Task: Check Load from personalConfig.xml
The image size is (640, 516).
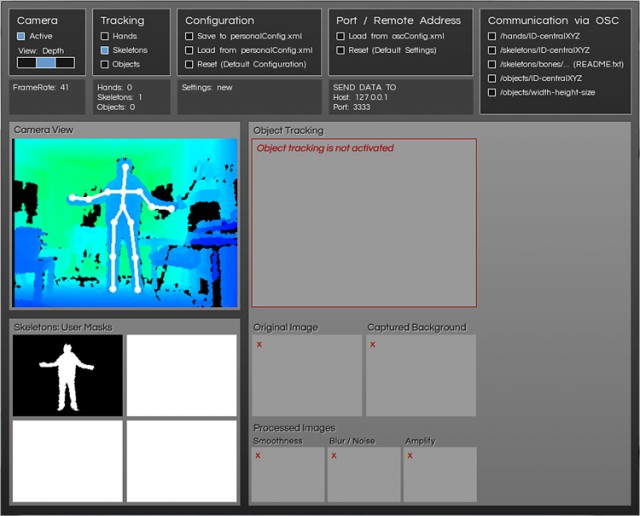Action: (x=190, y=50)
